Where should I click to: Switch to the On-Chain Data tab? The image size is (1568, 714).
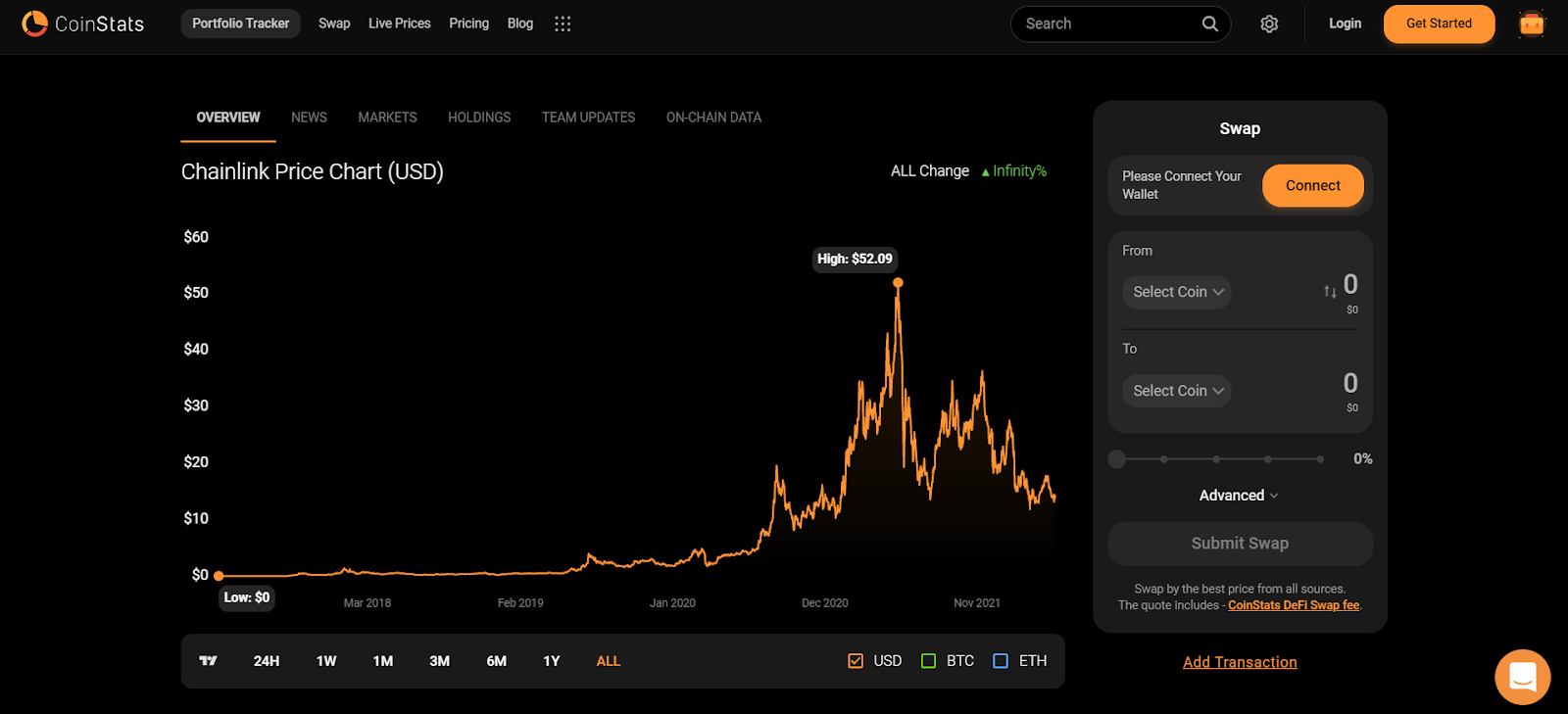coord(713,118)
